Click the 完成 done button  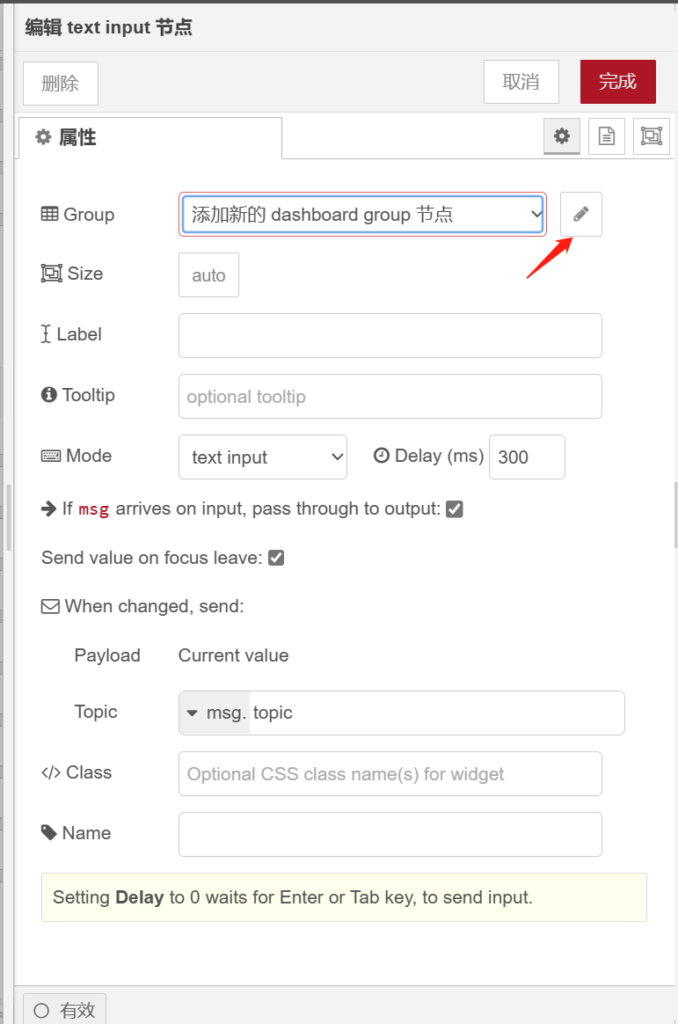617,82
